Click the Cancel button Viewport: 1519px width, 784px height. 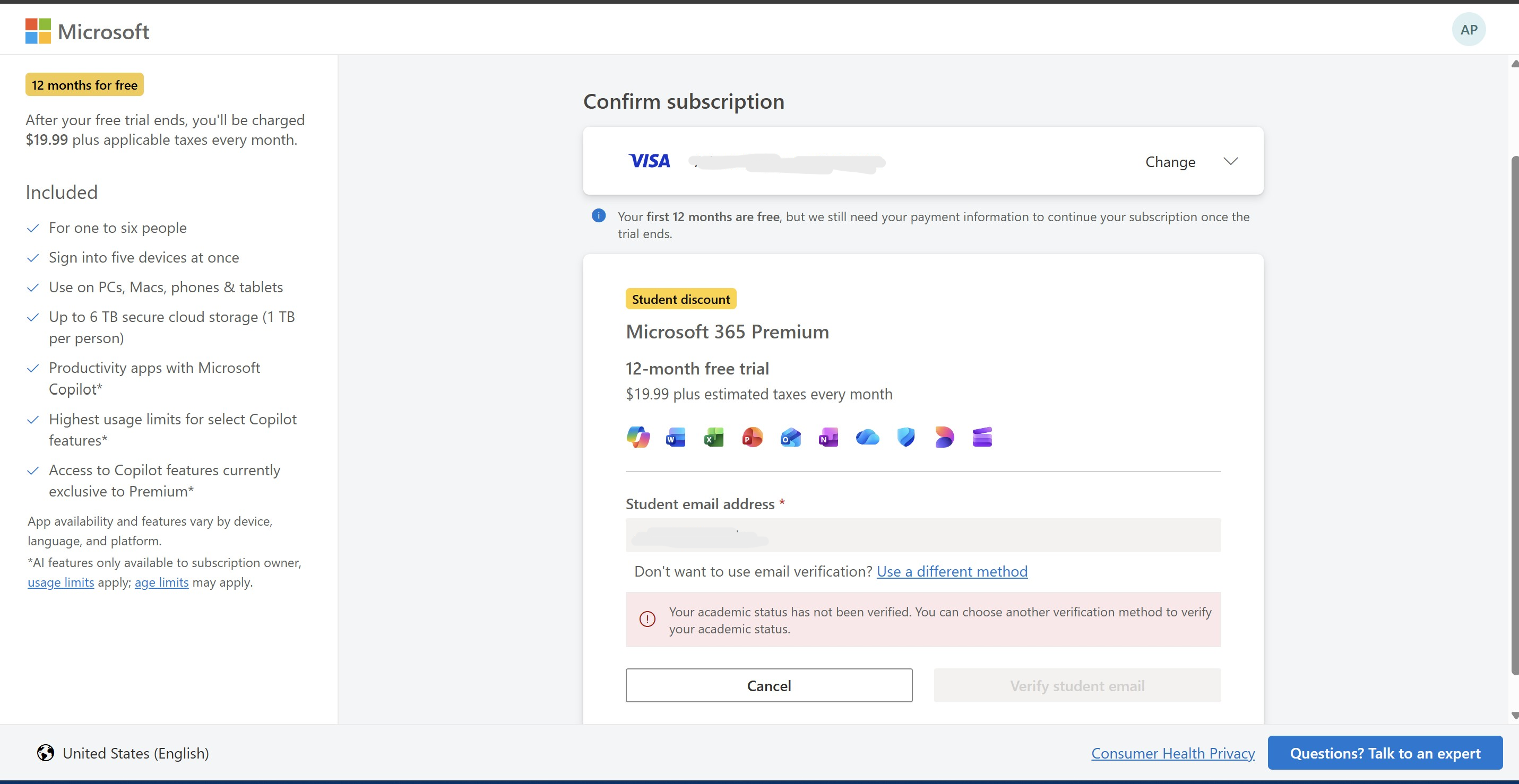[769, 685]
